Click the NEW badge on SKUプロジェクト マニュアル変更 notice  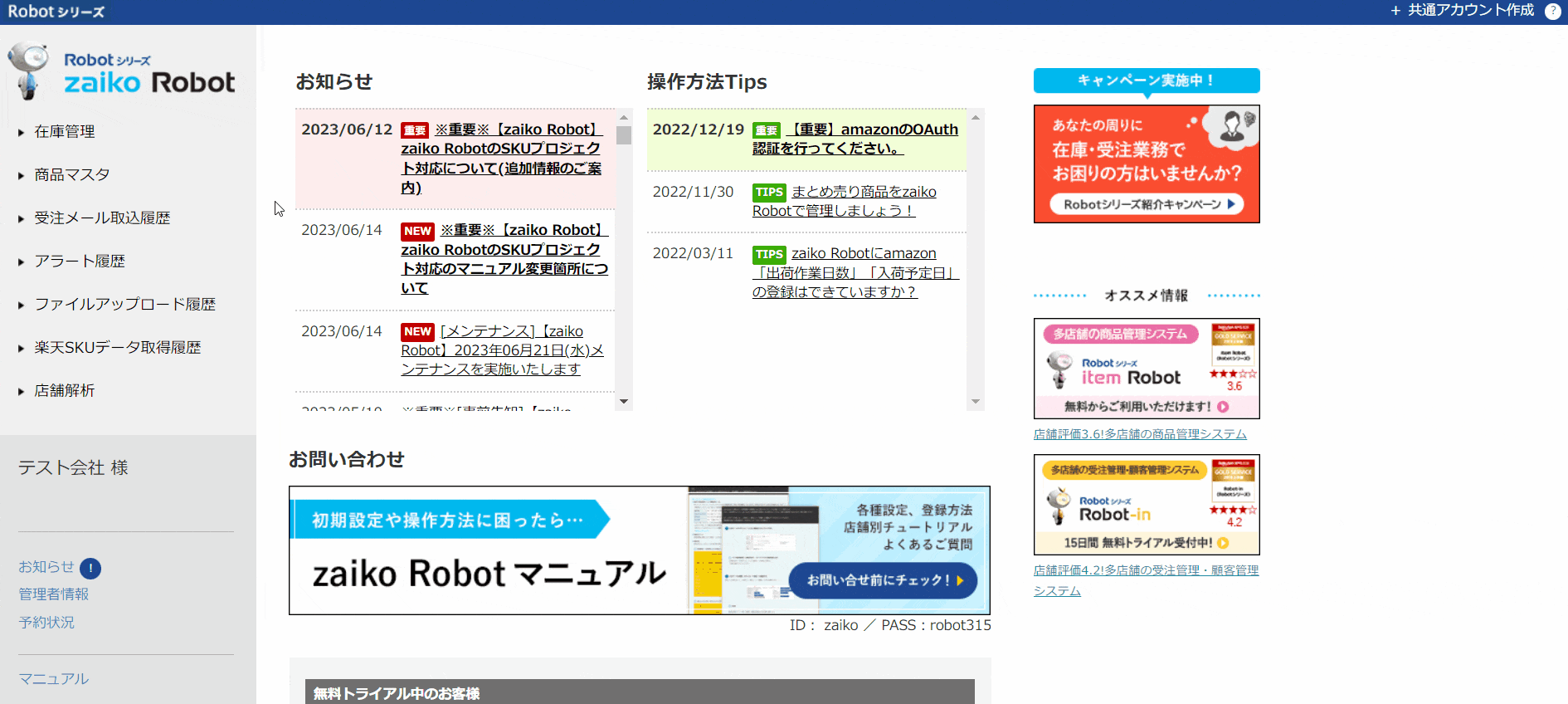417,231
